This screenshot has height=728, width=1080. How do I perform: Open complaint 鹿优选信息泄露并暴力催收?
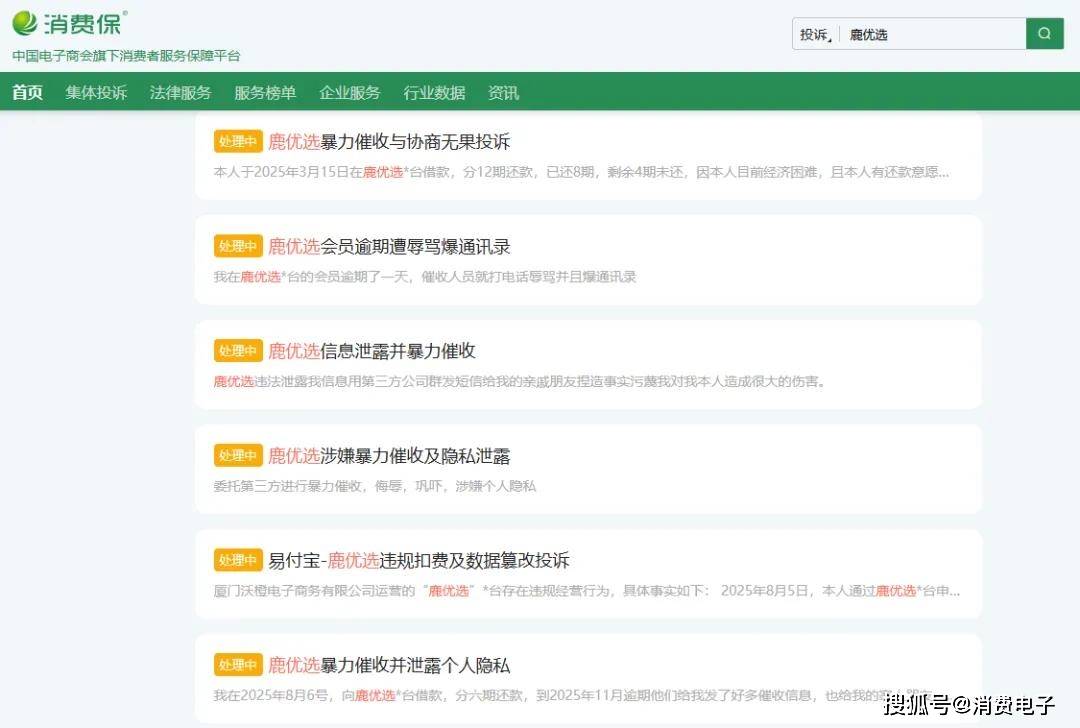pyautogui.click(x=371, y=351)
